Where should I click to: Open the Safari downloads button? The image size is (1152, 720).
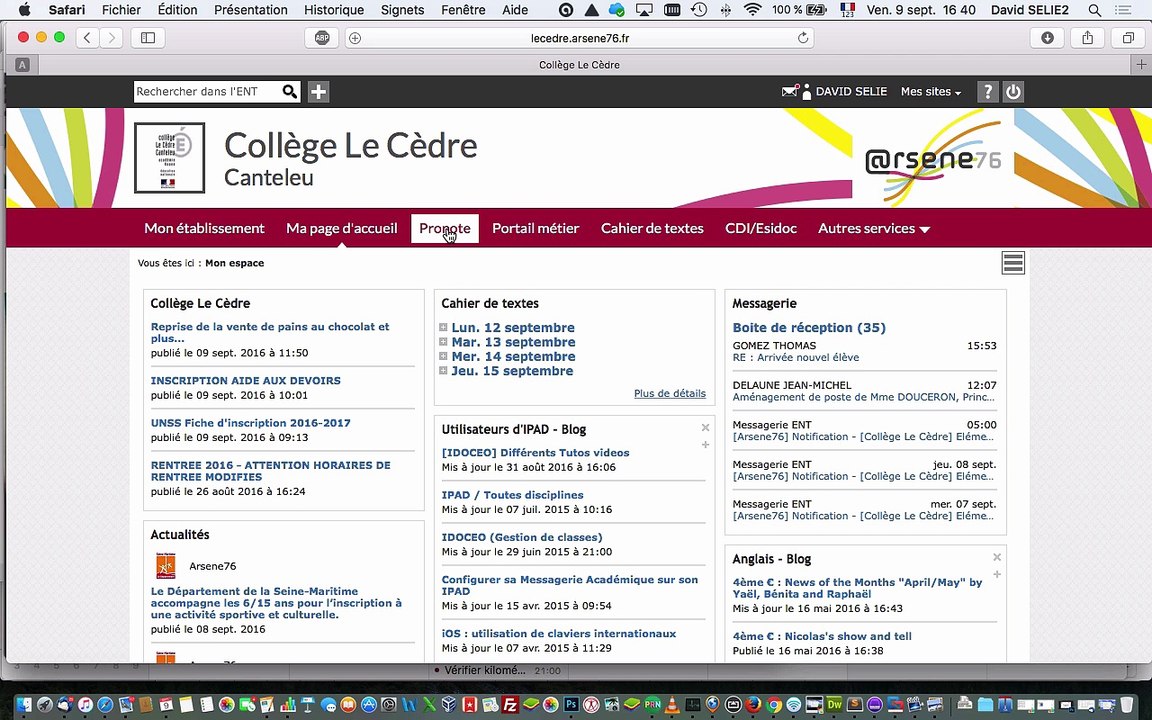pyautogui.click(x=1048, y=37)
